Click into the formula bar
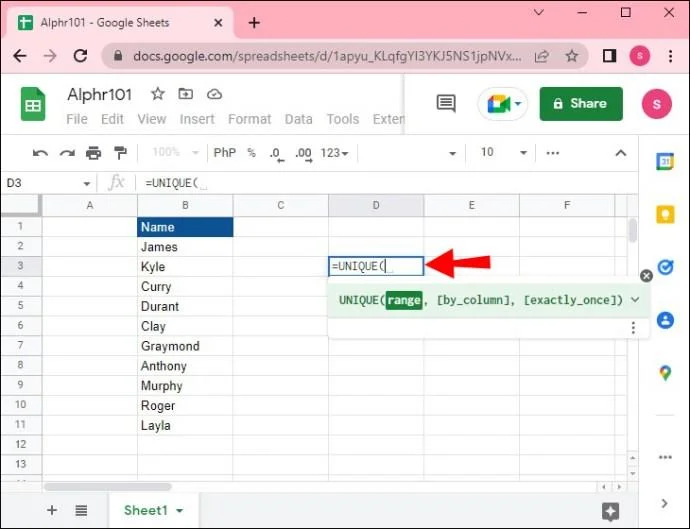690x529 pixels. click(x=387, y=183)
